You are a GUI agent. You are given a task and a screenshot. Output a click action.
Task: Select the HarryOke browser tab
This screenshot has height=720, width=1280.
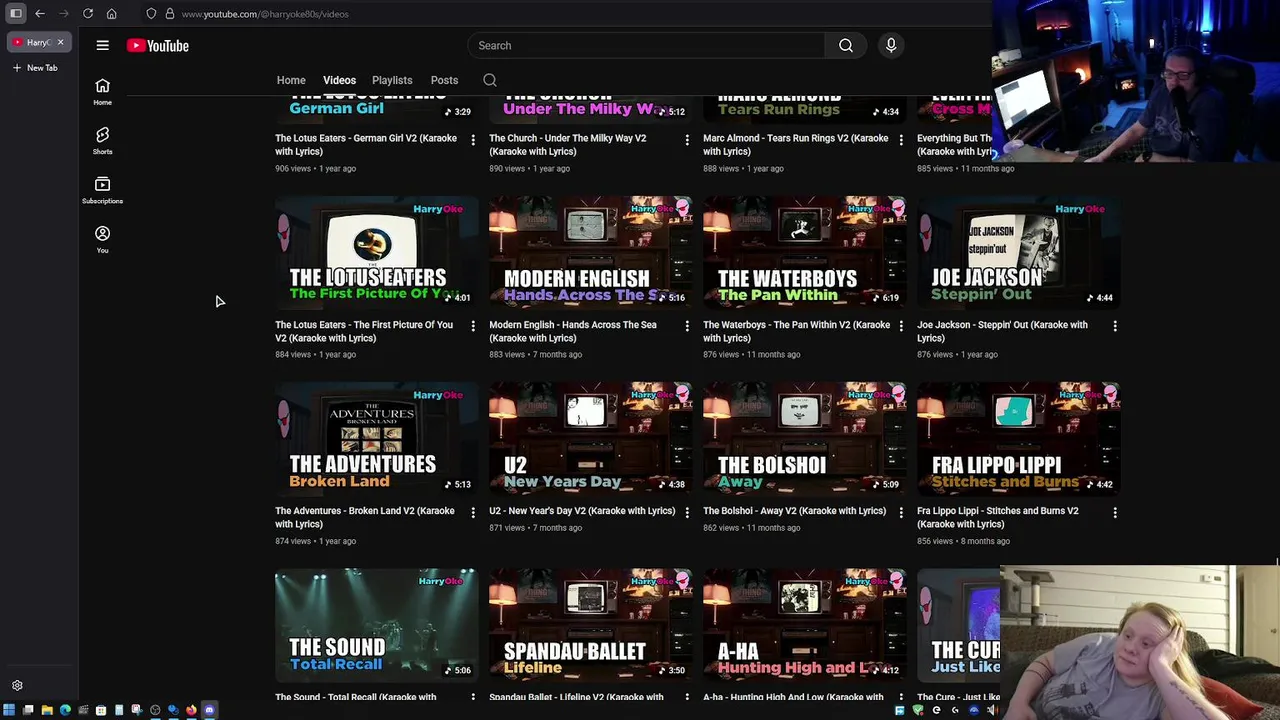(38, 42)
